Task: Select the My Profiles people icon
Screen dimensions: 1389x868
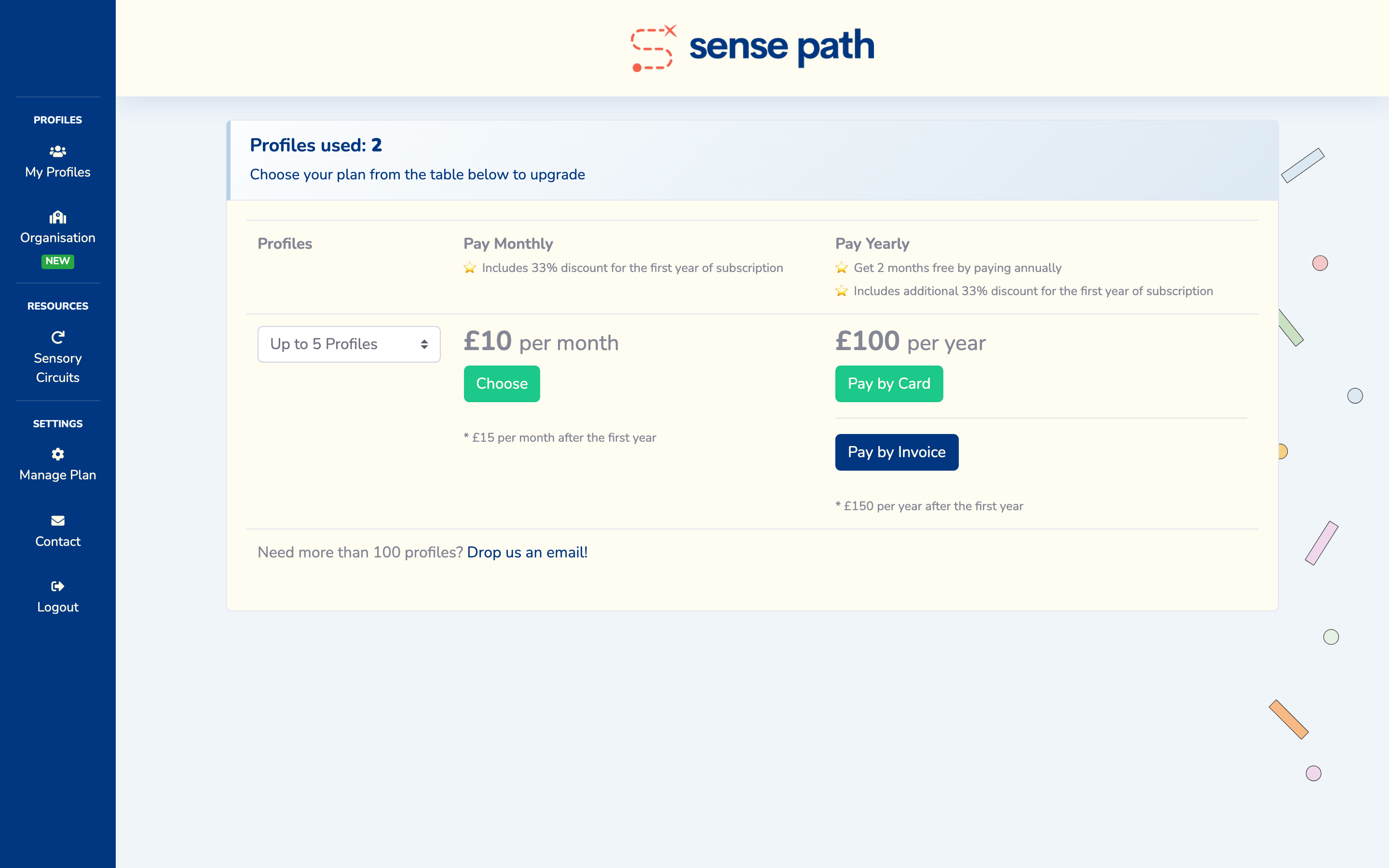Action: 57,151
